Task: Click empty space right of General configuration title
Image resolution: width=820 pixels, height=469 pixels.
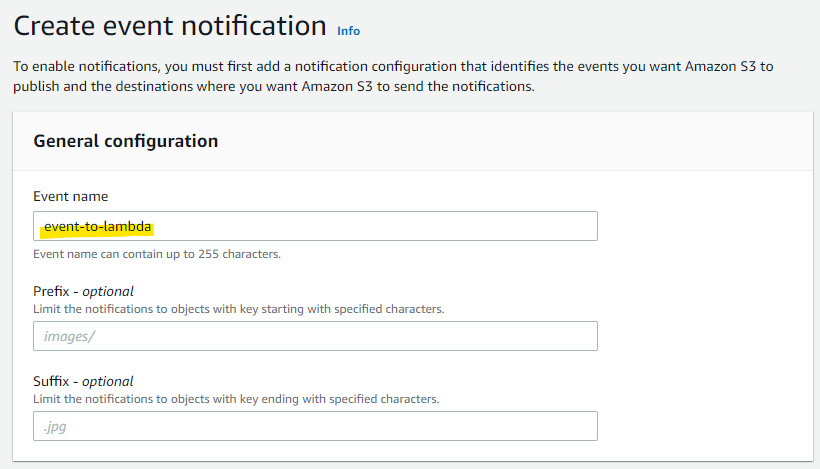Action: (500, 141)
